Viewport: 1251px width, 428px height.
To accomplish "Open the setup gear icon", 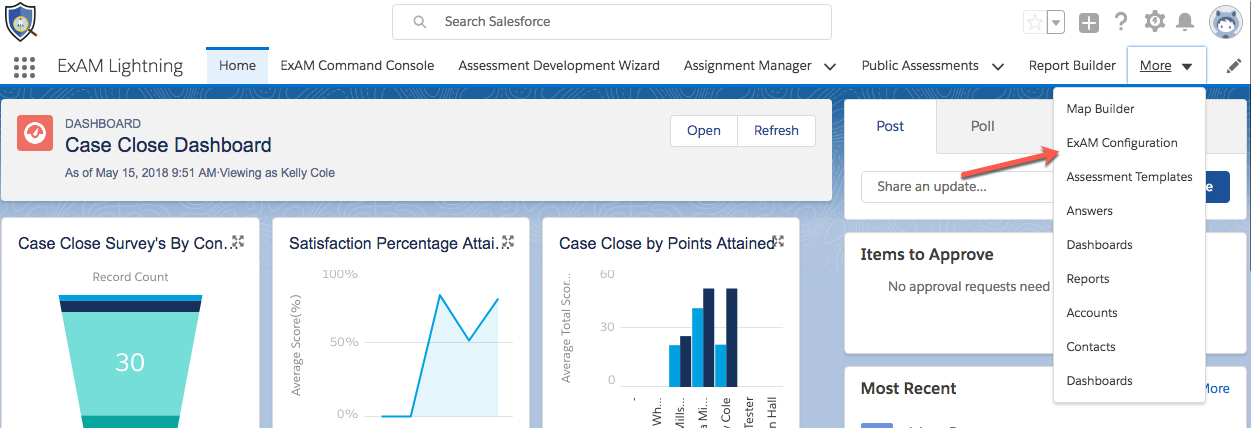I will click(x=1155, y=21).
